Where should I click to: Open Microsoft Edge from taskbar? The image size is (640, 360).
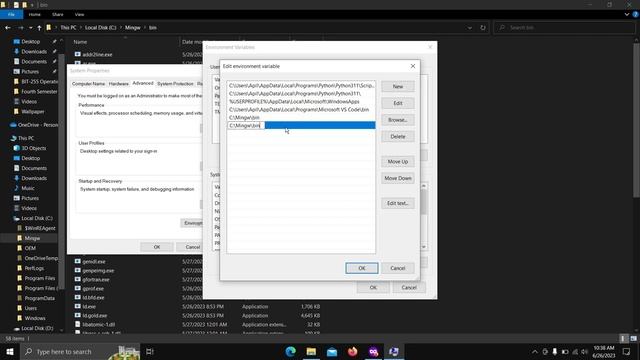pos(290,351)
